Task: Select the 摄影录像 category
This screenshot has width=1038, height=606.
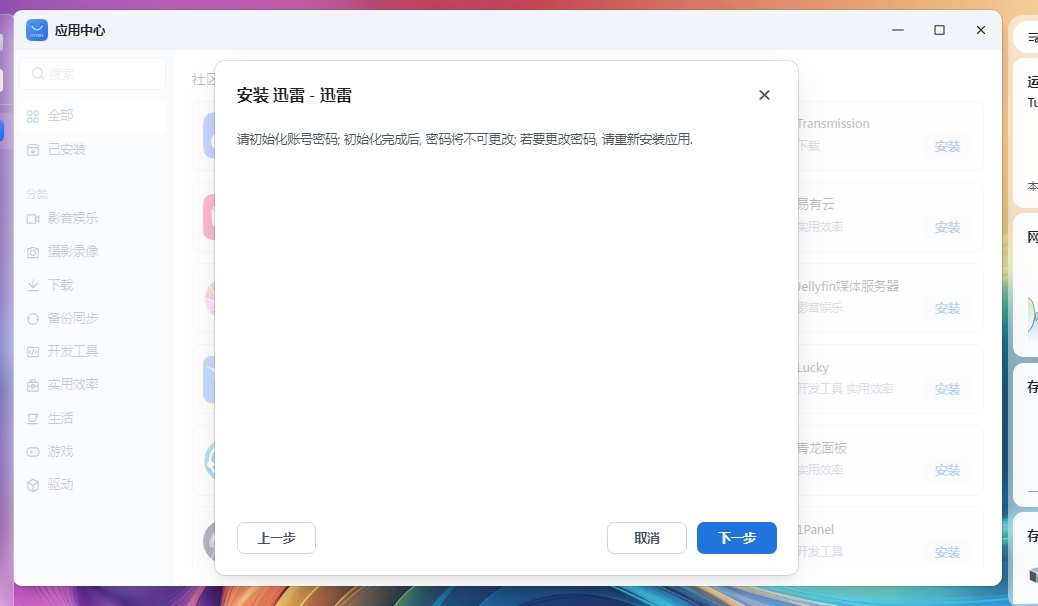Action: [x=93, y=252]
